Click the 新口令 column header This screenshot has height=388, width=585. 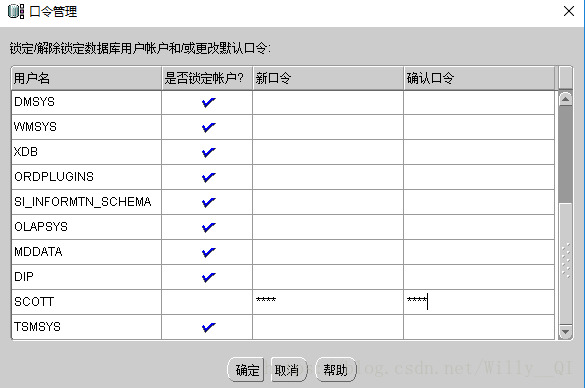point(328,78)
